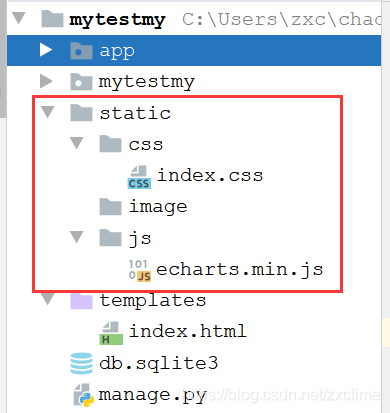Click the image folder icon

tap(110, 207)
